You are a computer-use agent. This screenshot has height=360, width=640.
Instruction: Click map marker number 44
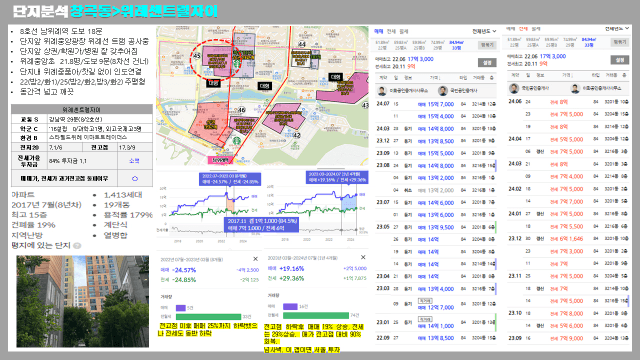(x=302, y=44)
